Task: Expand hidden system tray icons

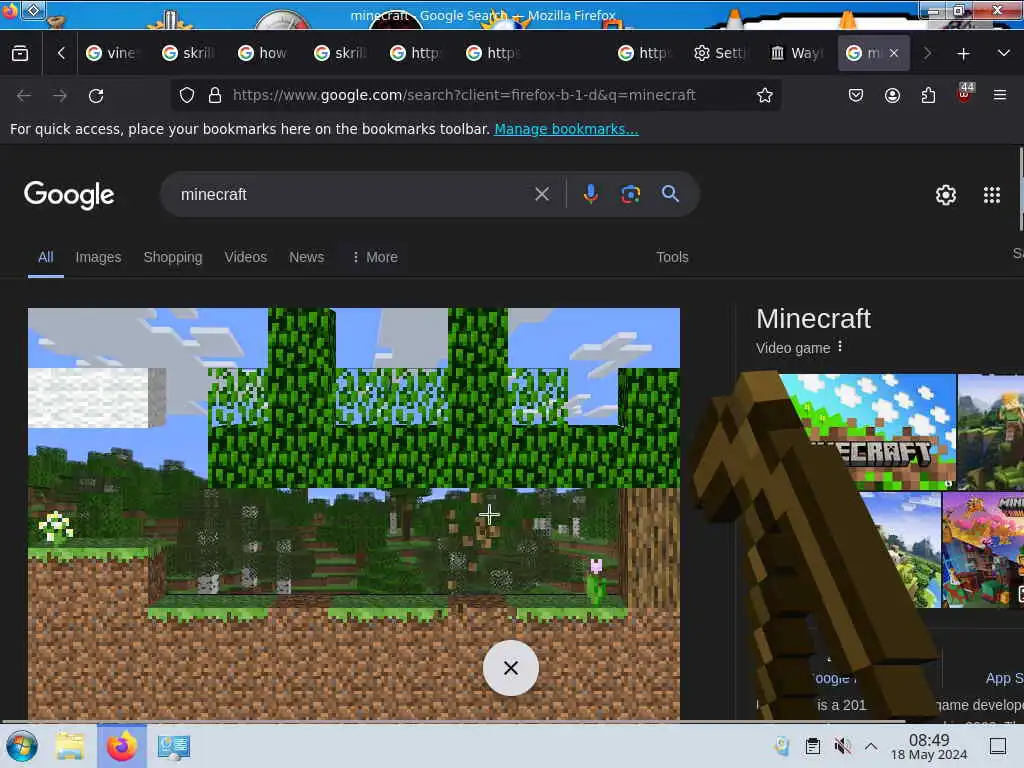Action: pos(871,746)
